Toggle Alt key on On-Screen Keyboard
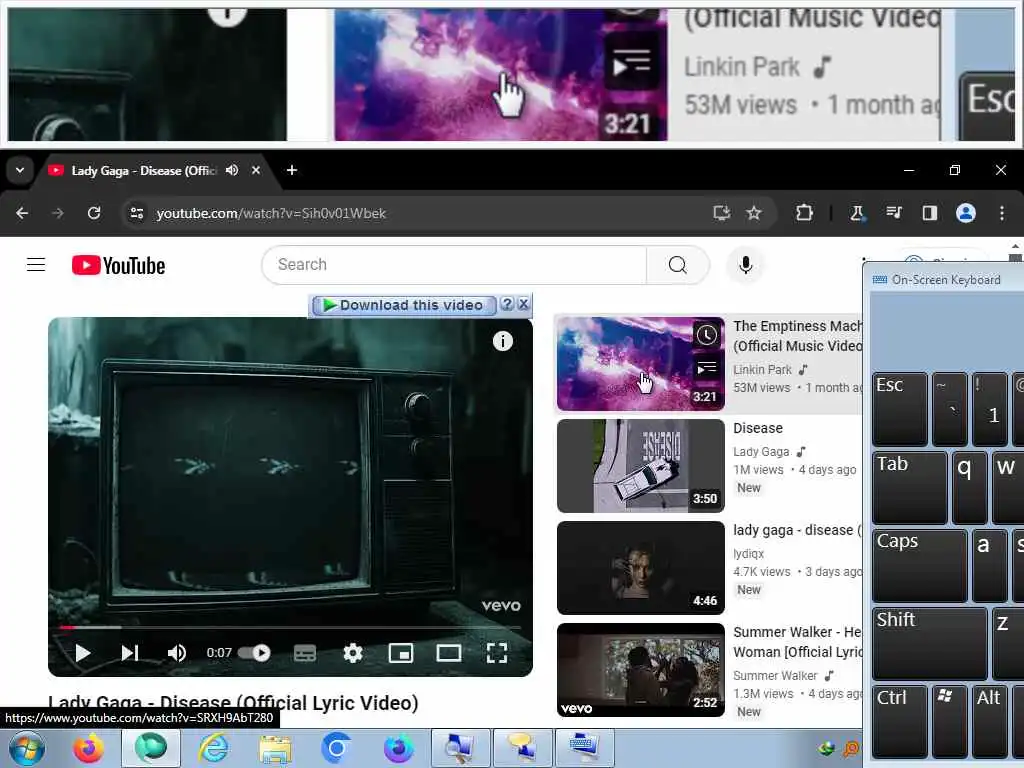1024x768 pixels. click(989, 722)
